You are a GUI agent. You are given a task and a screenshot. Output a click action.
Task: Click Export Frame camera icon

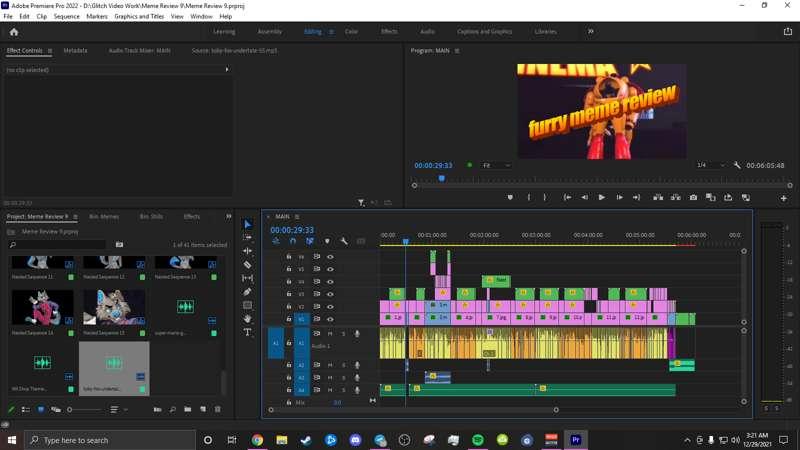693,197
